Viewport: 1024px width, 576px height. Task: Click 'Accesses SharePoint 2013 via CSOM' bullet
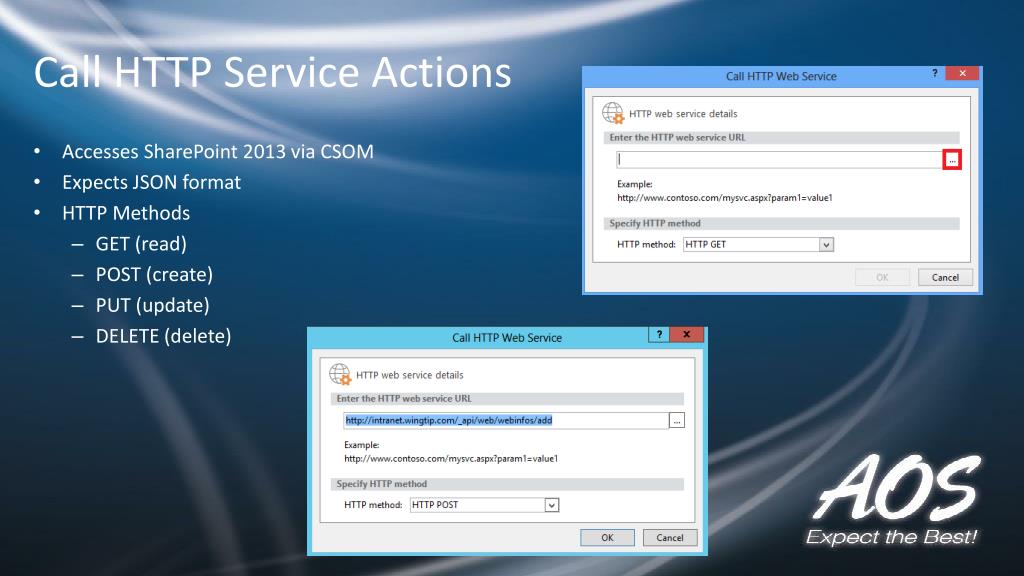[x=217, y=152]
